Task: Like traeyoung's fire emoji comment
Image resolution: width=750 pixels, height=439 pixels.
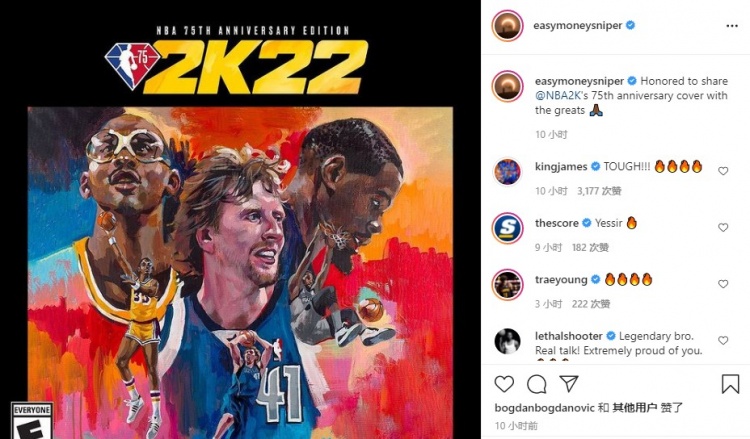Action: (723, 284)
